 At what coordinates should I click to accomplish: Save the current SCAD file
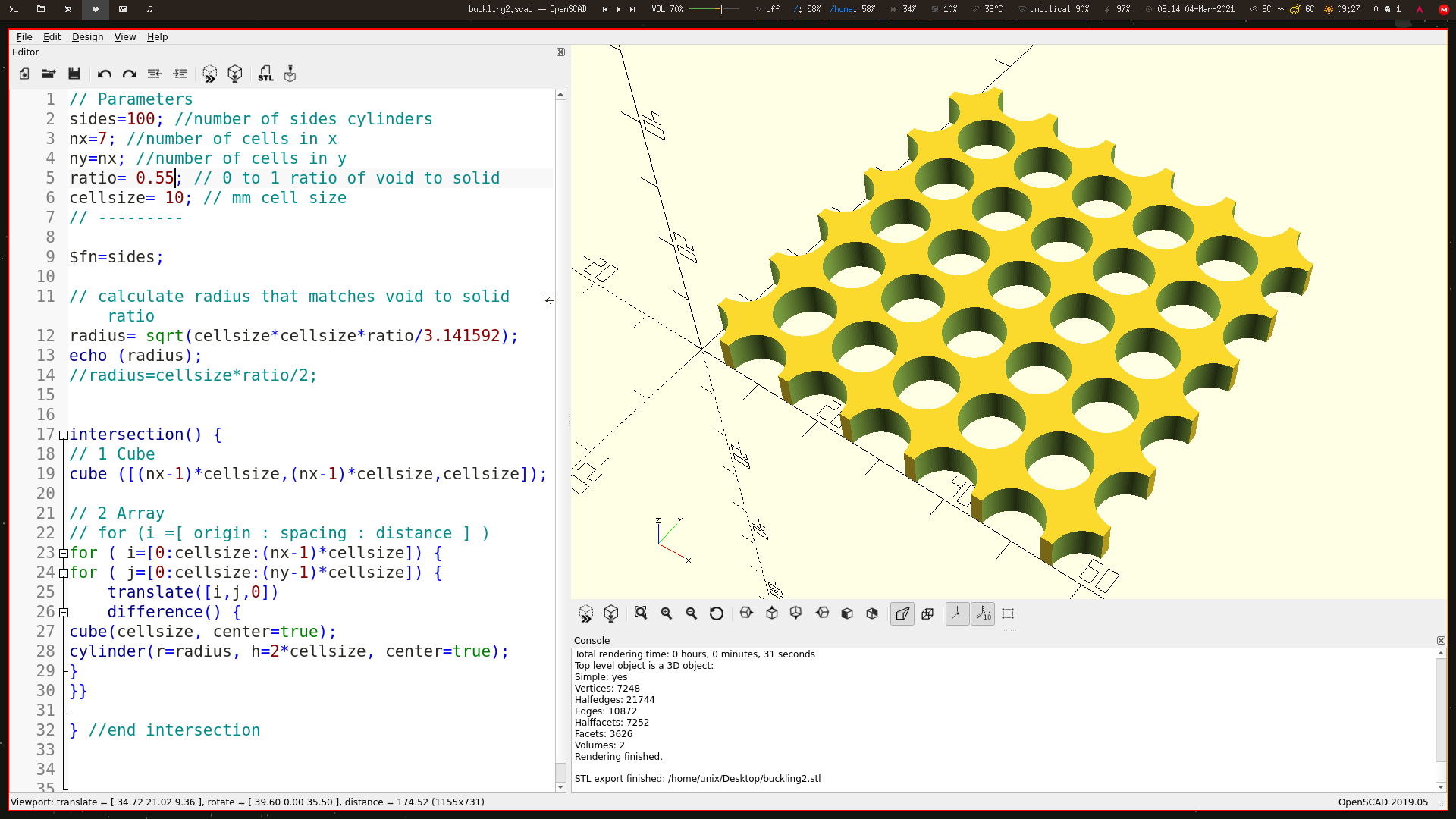74,74
